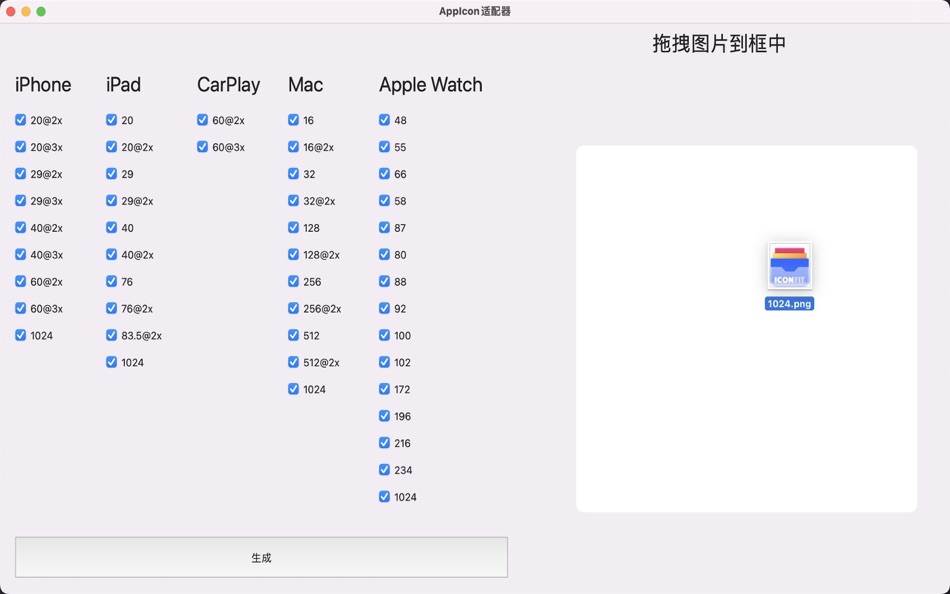Disable the iPhone 29@2x checkbox
The image size is (950, 594).
(x=21, y=174)
